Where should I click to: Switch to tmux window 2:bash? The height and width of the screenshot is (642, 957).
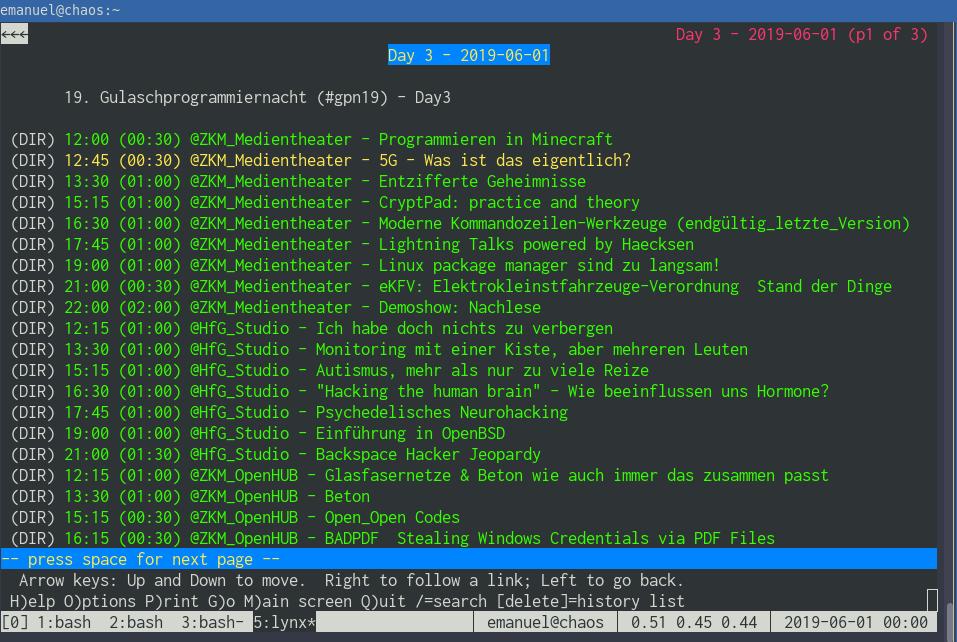(x=135, y=622)
